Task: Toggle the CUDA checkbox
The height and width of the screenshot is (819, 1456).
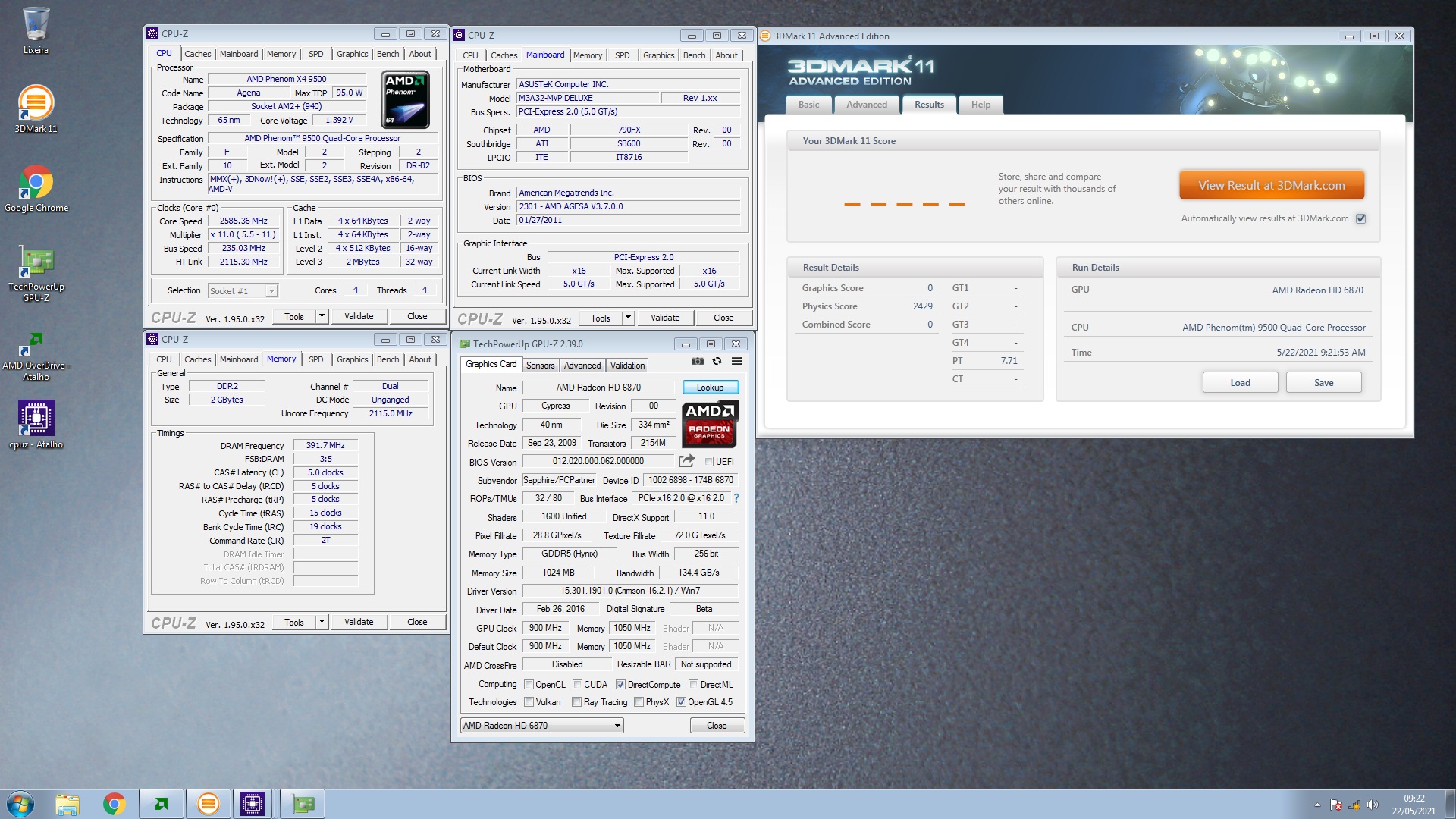Action: point(577,684)
